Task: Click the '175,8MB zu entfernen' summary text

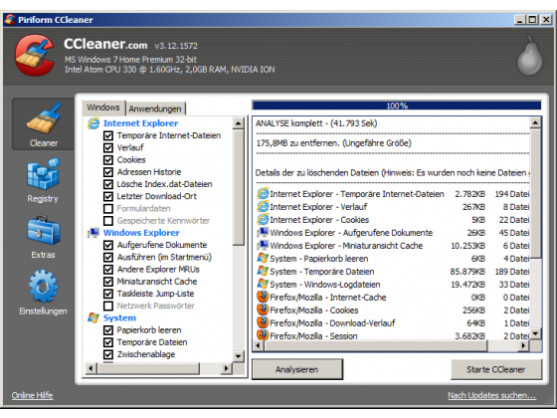Action: [334, 143]
